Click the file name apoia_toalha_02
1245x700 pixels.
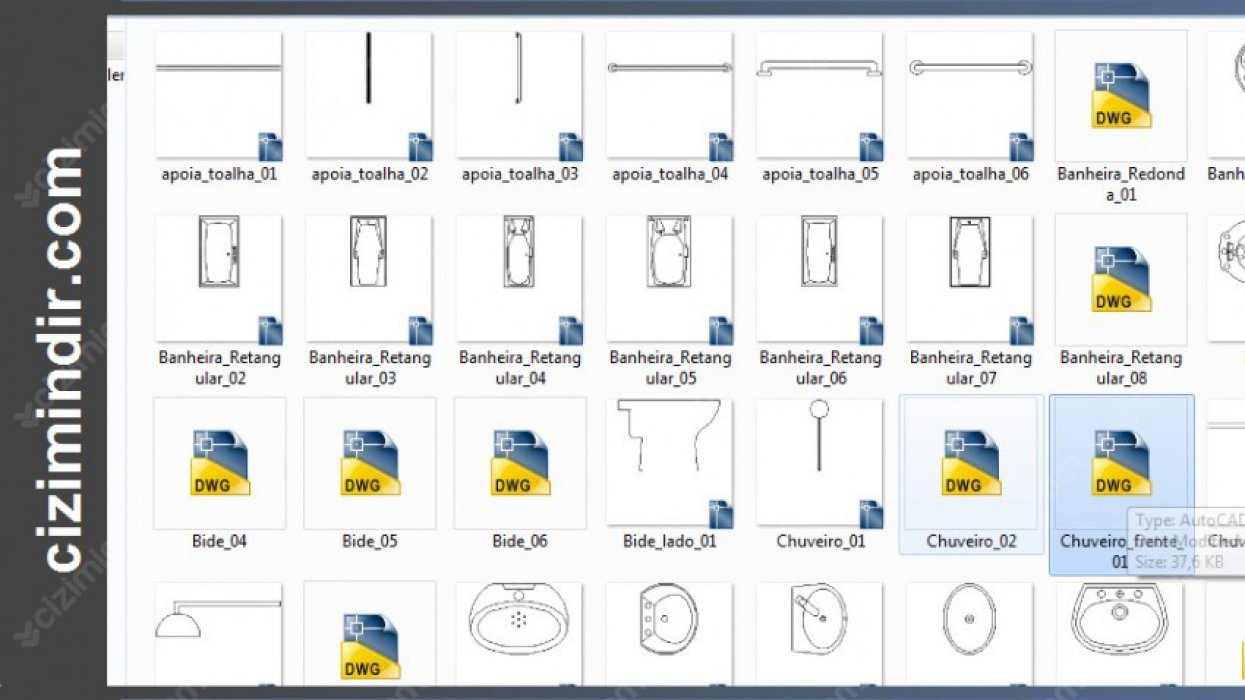tap(370, 174)
